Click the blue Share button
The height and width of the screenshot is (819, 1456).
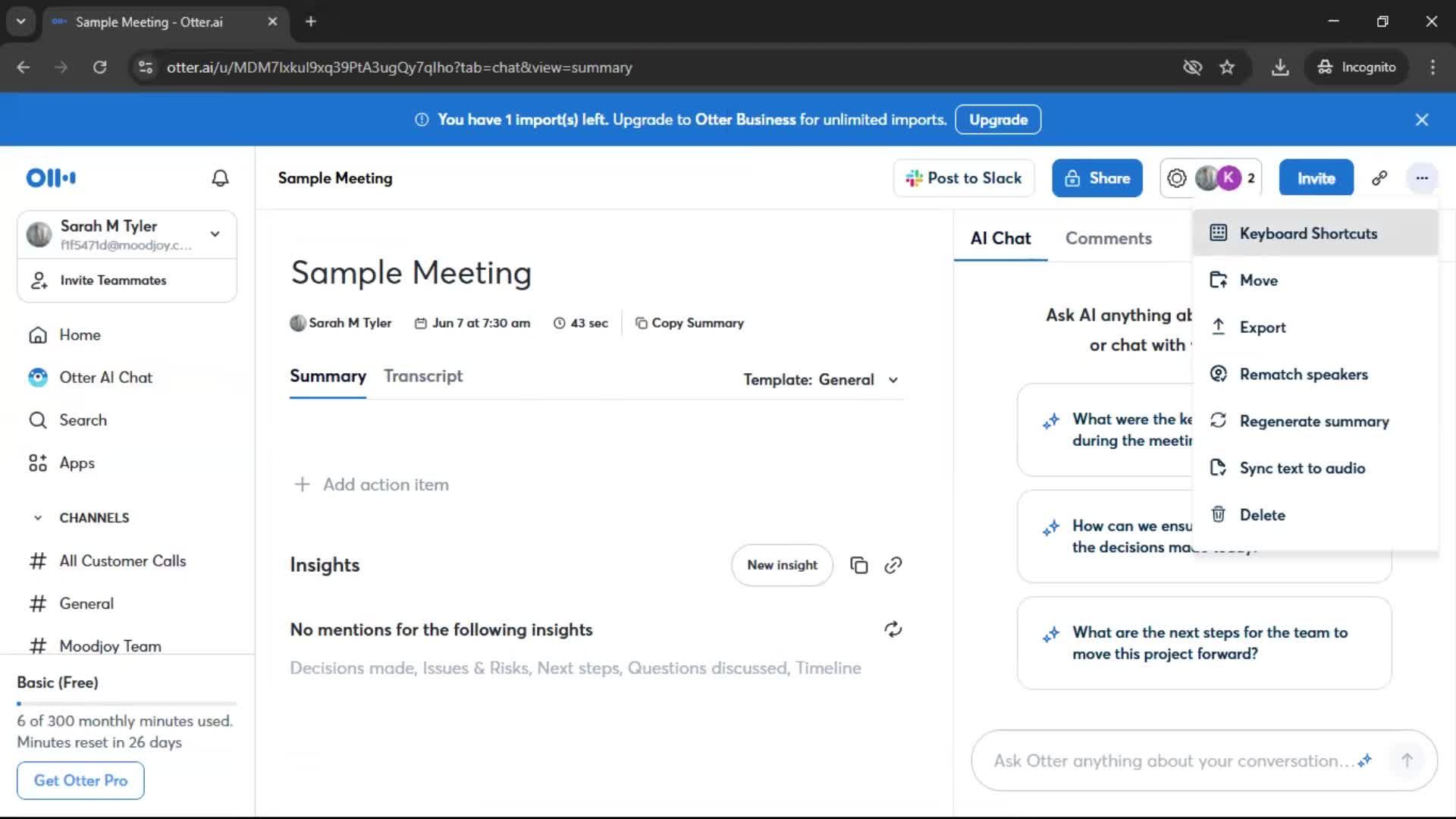pos(1097,178)
